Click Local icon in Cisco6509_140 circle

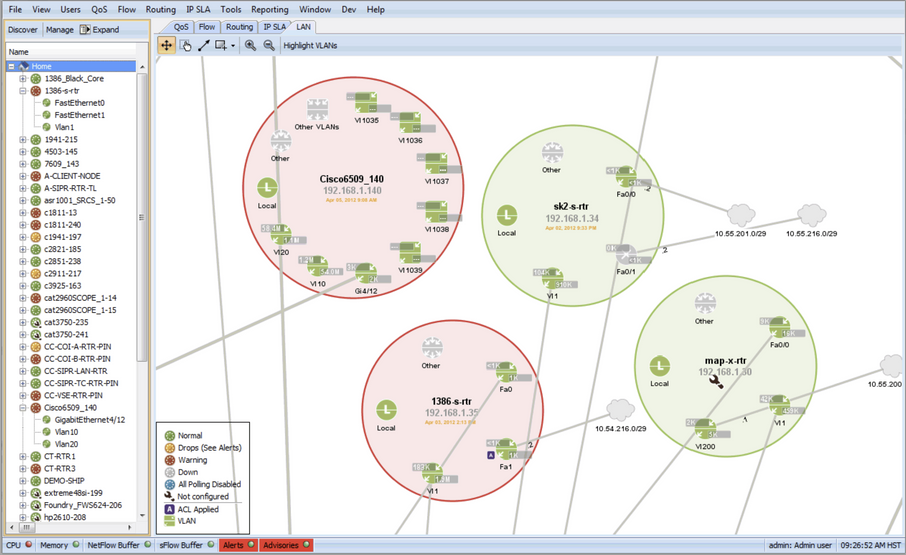[x=267, y=188]
